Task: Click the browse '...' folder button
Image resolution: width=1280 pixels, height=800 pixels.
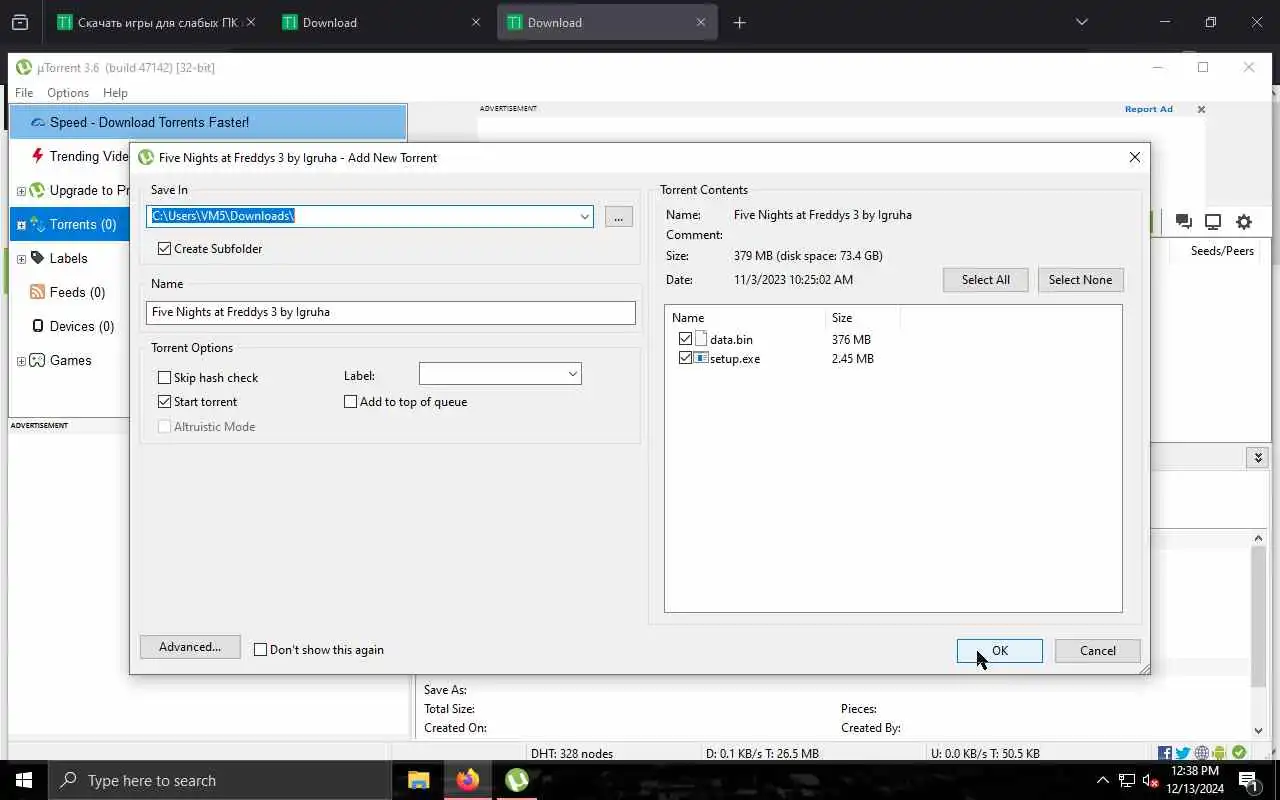Action: click(619, 216)
